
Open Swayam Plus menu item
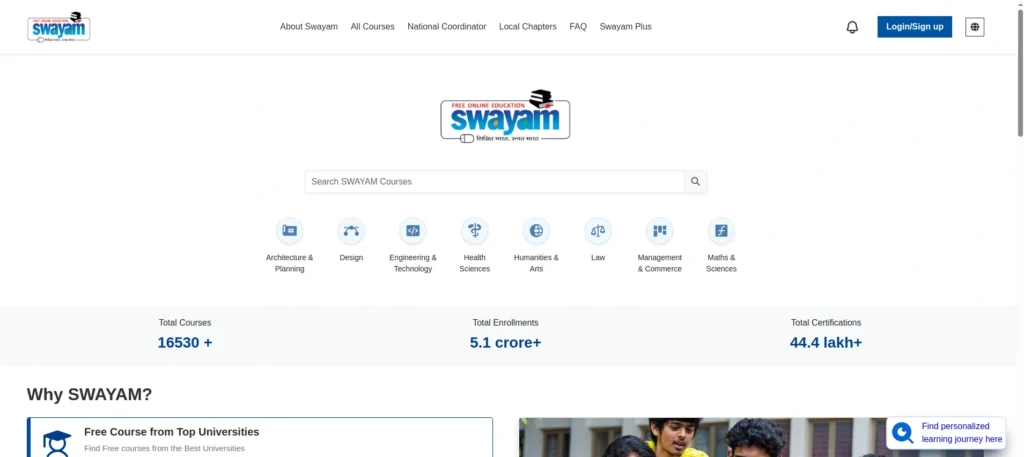[x=626, y=27]
